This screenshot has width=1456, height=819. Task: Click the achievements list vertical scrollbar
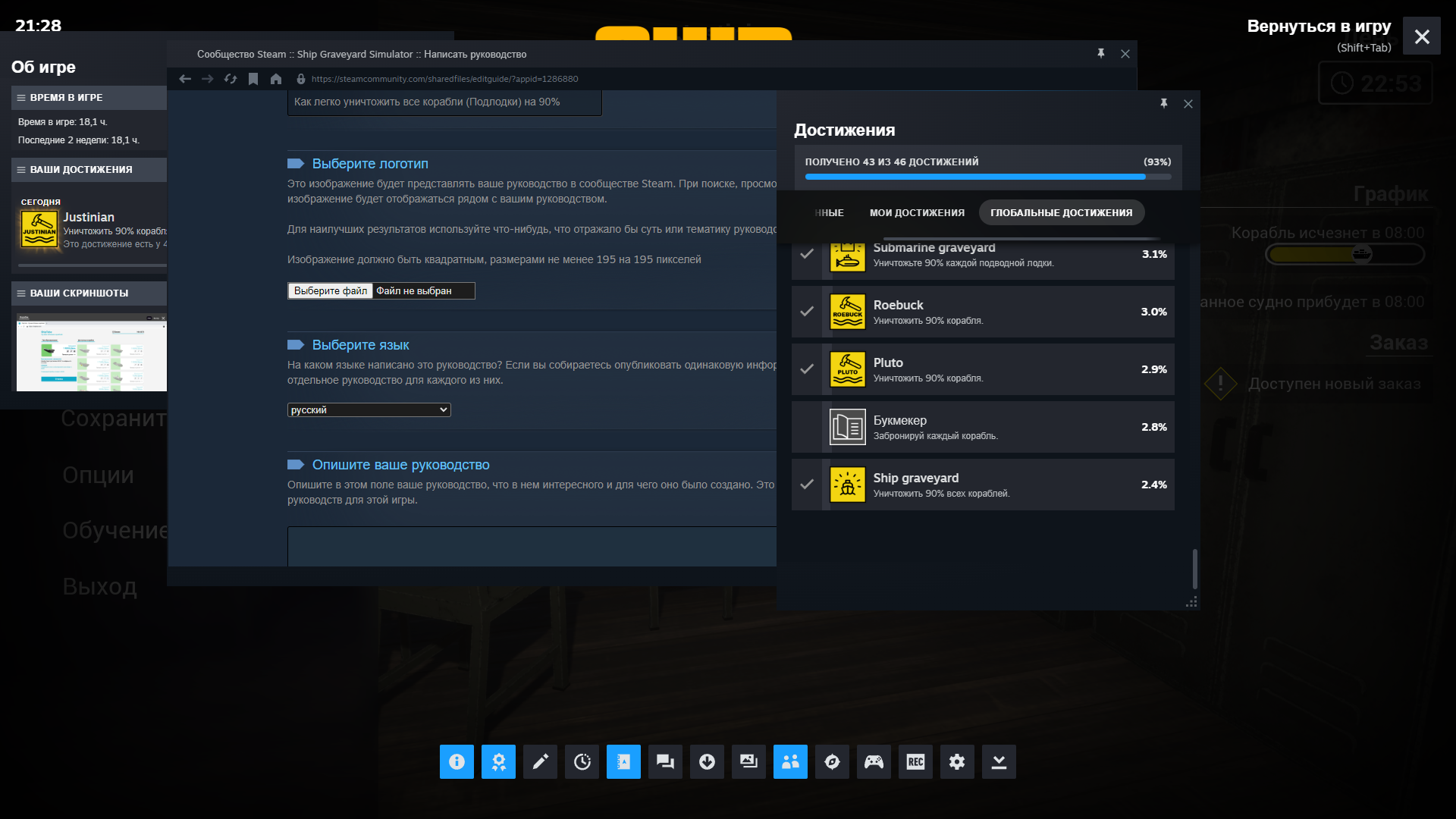[x=1194, y=569]
